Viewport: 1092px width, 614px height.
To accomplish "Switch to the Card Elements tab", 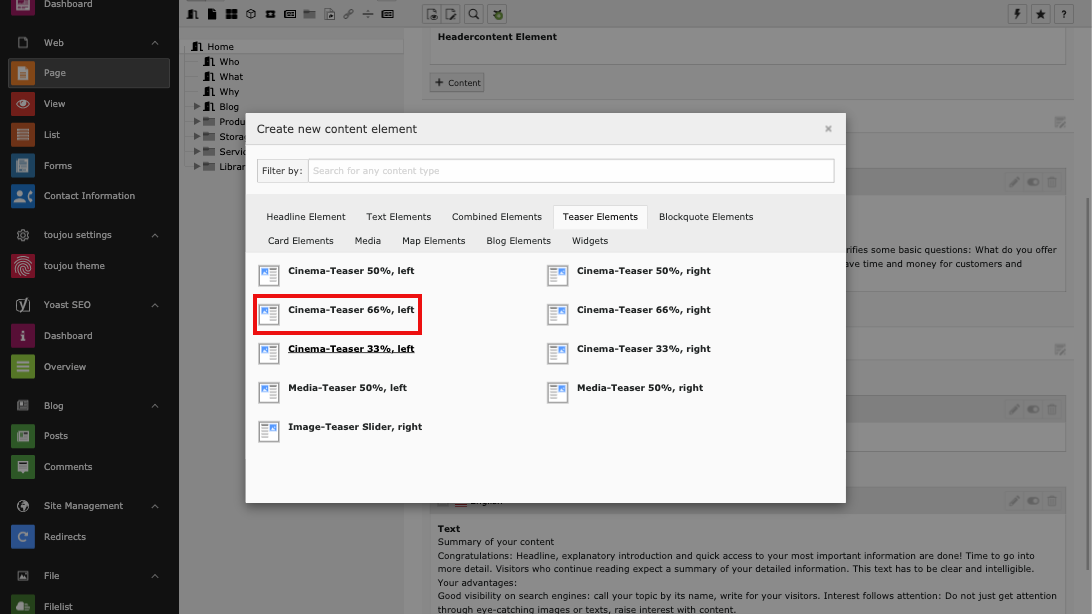I will pyautogui.click(x=300, y=241).
